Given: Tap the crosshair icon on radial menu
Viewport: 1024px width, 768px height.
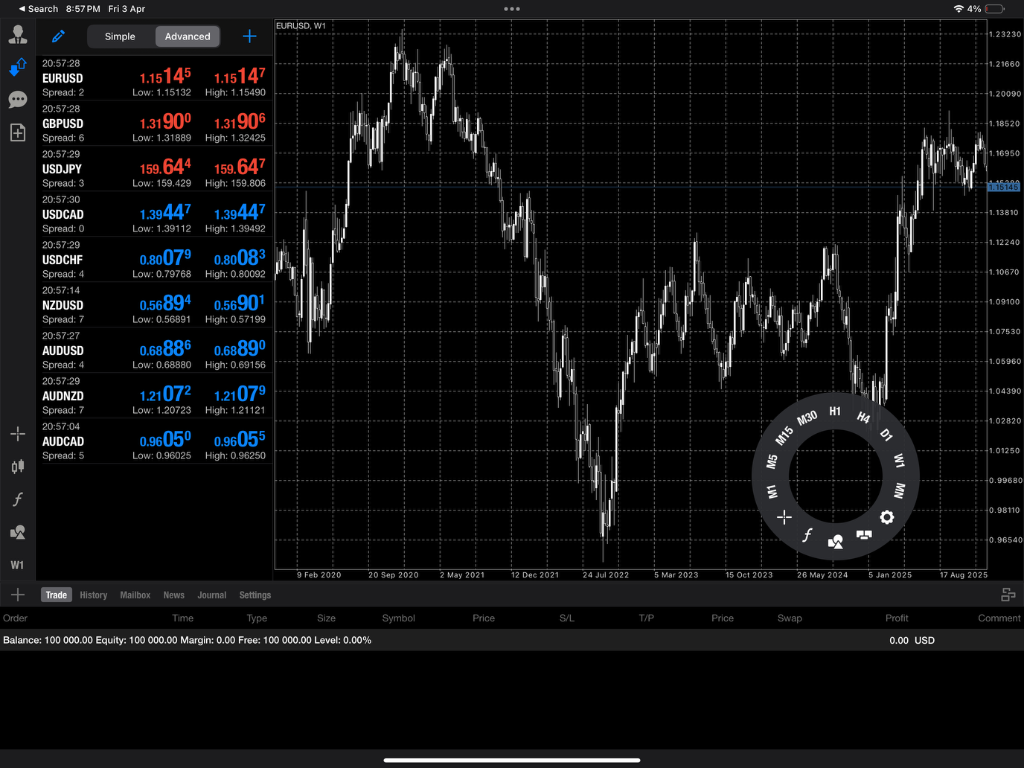Looking at the screenshot, I should pos(784,517).
